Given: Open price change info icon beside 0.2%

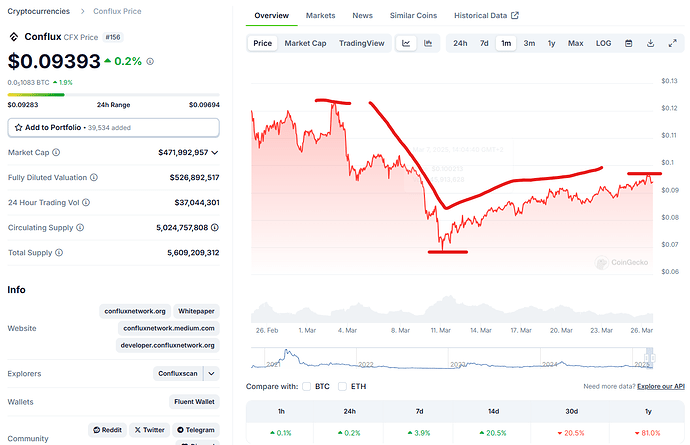Looking at the screenshot, I should point(150,62).
